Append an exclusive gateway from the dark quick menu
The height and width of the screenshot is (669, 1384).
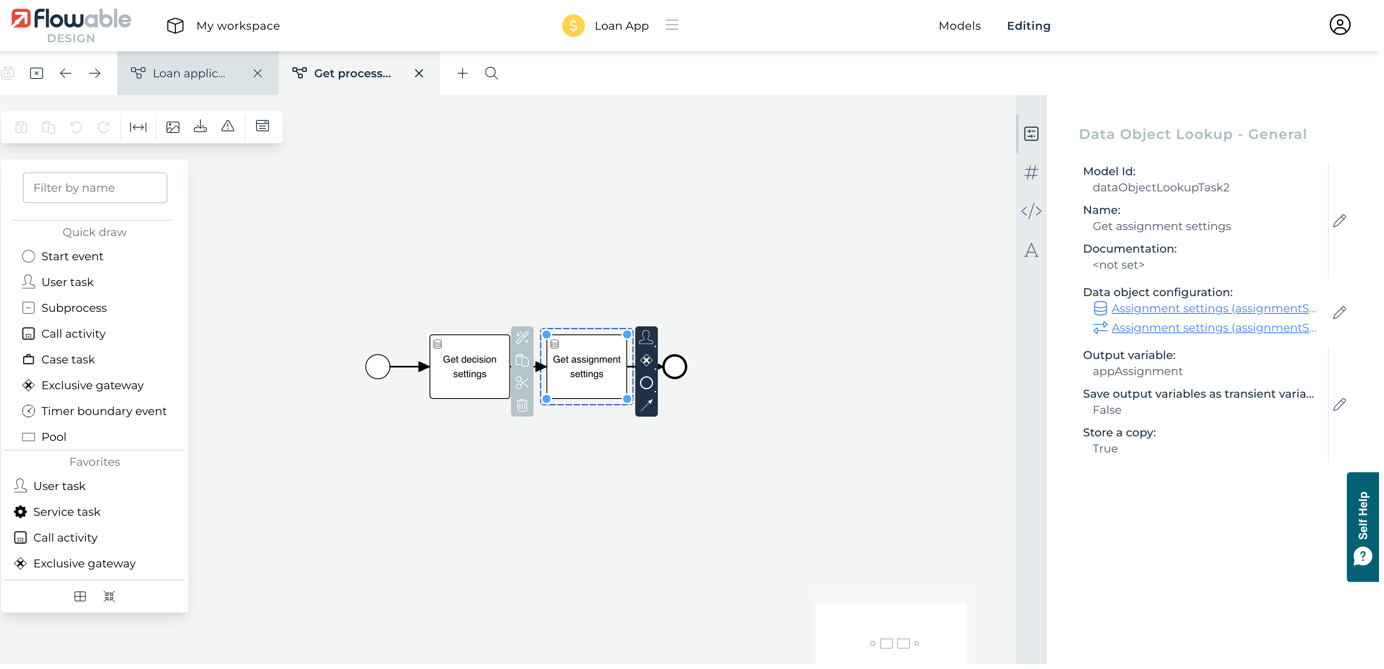[x=646, y=360]
